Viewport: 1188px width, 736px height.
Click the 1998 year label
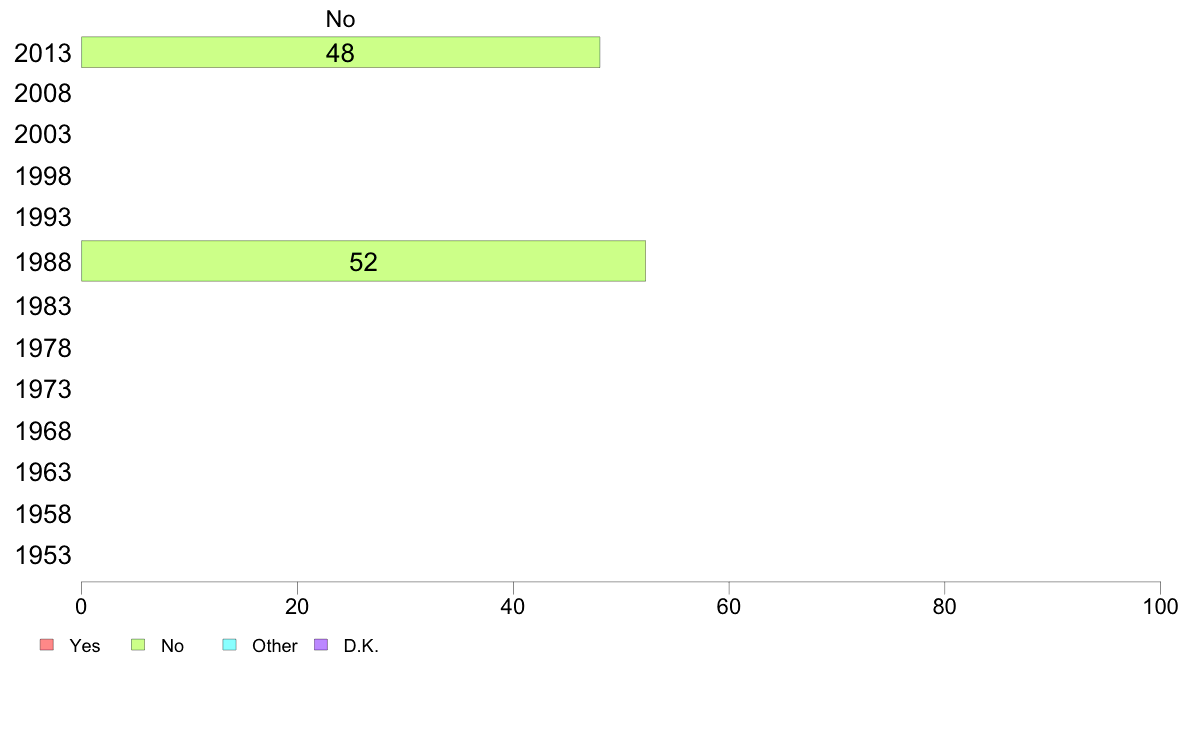tap(43, 177)
